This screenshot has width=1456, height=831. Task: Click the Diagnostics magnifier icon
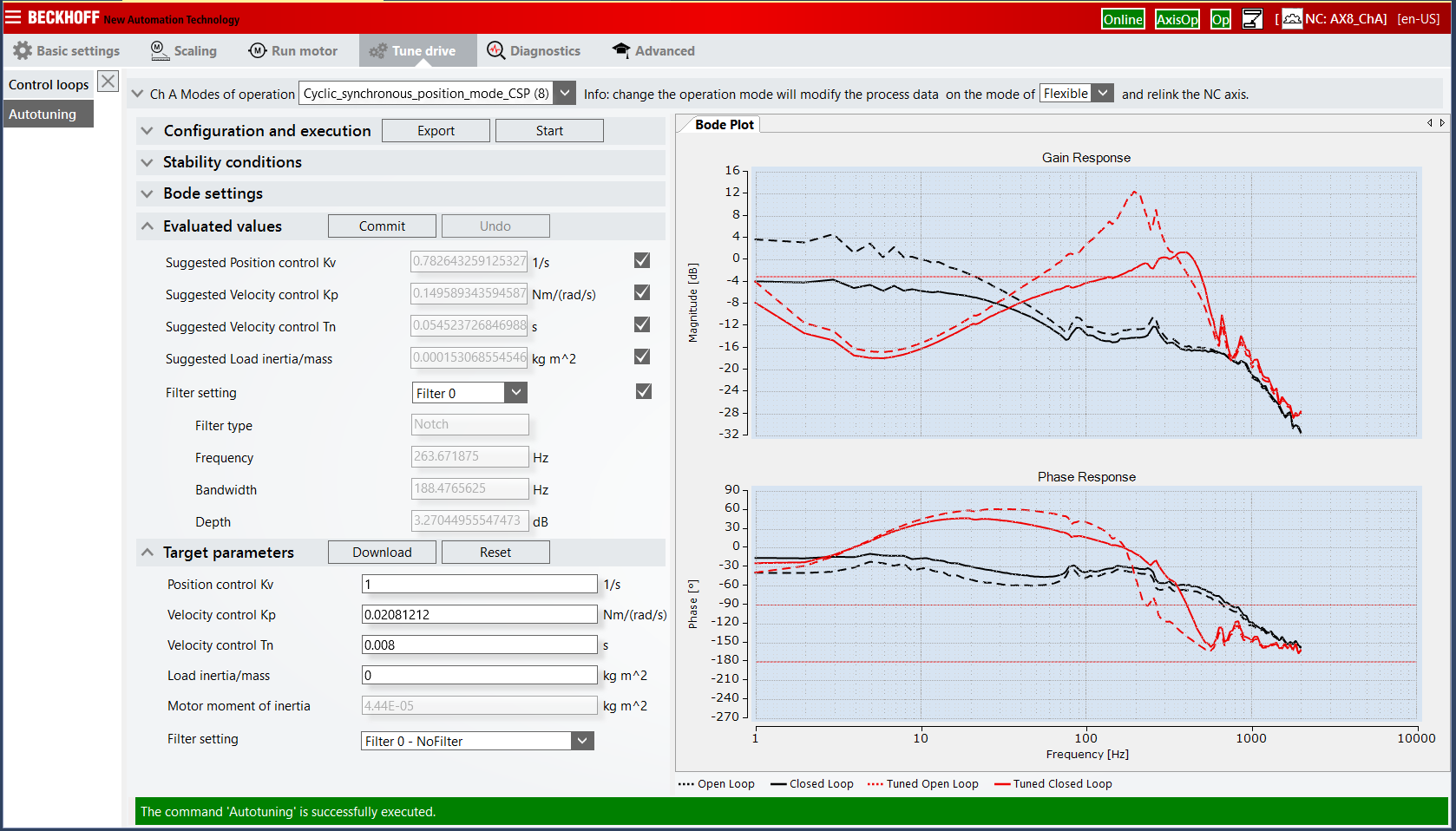coord(495,50)
